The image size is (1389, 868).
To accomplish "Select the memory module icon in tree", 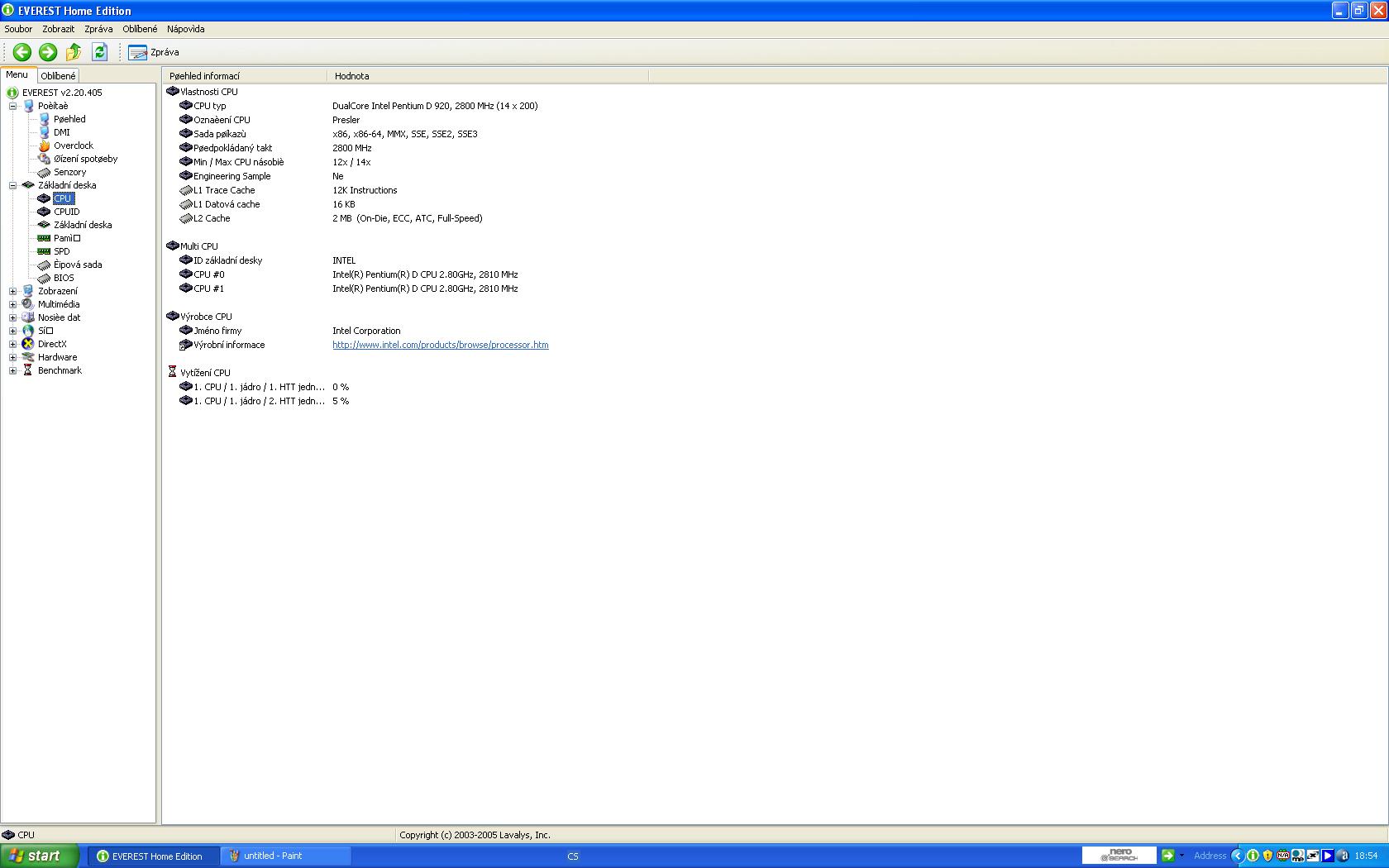I will pyautogui.click(x=45, y=238).
